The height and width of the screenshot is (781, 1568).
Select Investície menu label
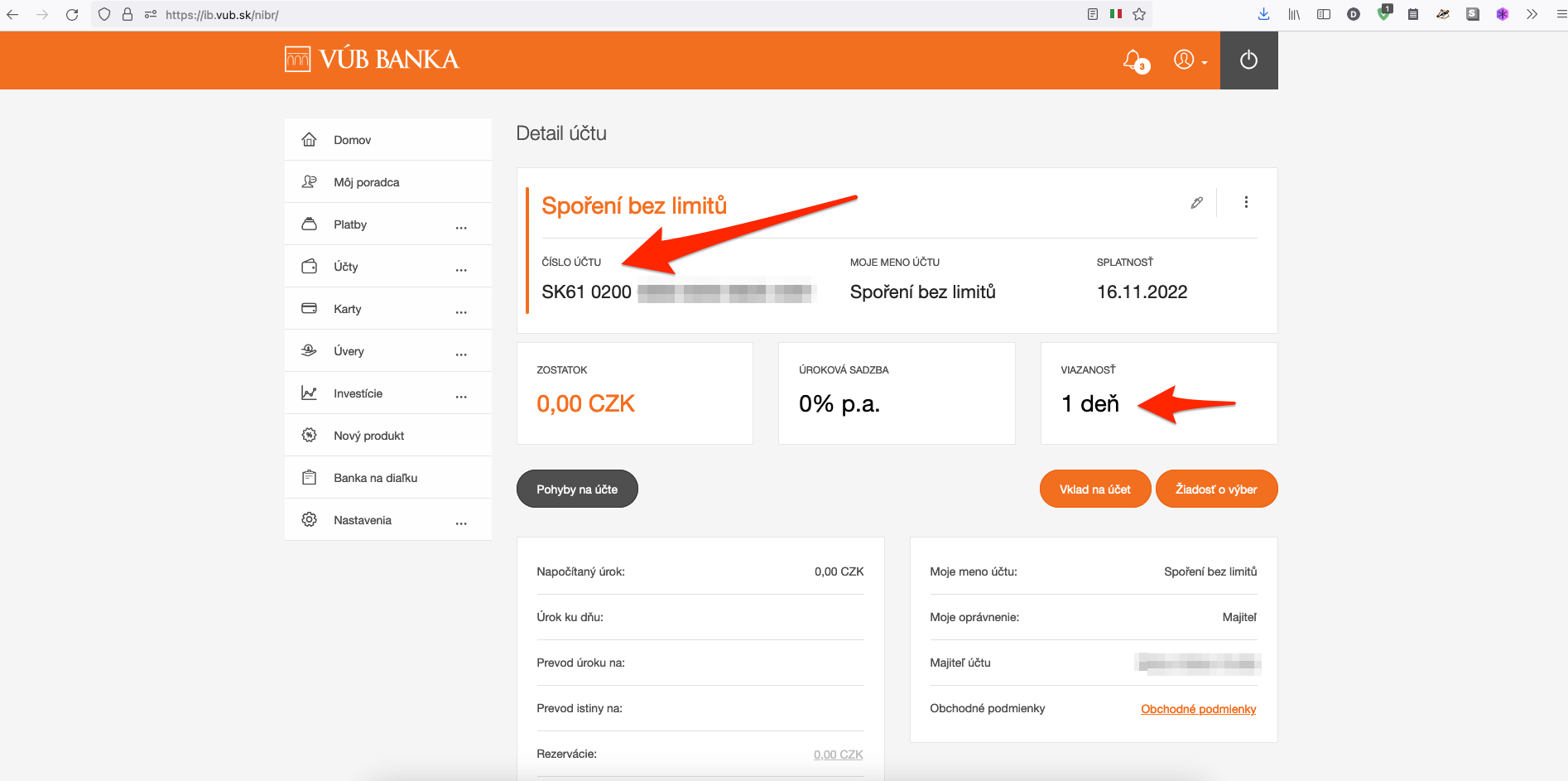(358, 393)
